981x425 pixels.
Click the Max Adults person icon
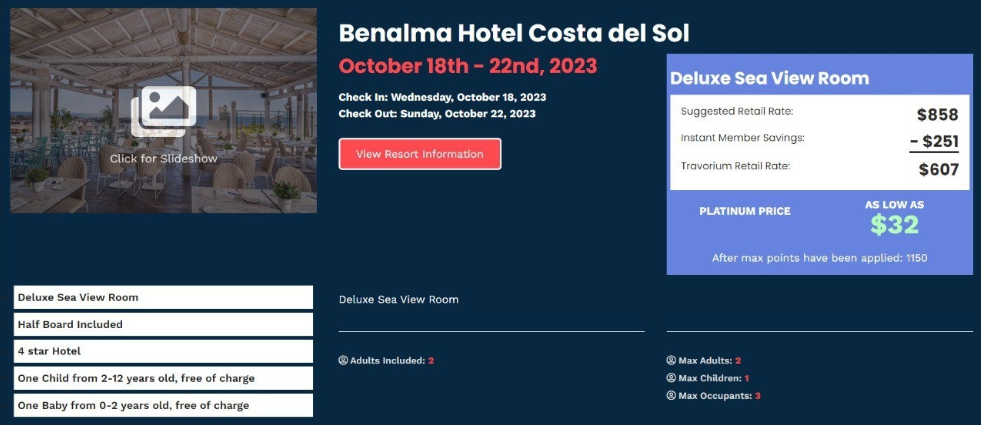671,360
